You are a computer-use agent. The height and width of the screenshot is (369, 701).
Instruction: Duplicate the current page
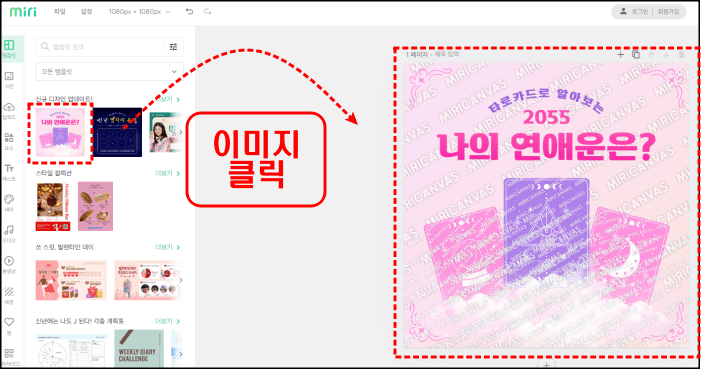[636, 55]
